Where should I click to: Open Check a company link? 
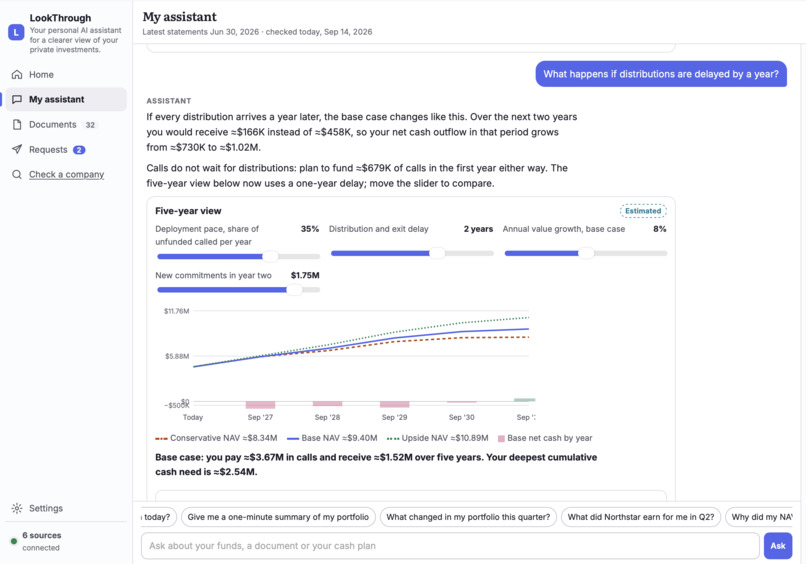(x=66, y=174)
